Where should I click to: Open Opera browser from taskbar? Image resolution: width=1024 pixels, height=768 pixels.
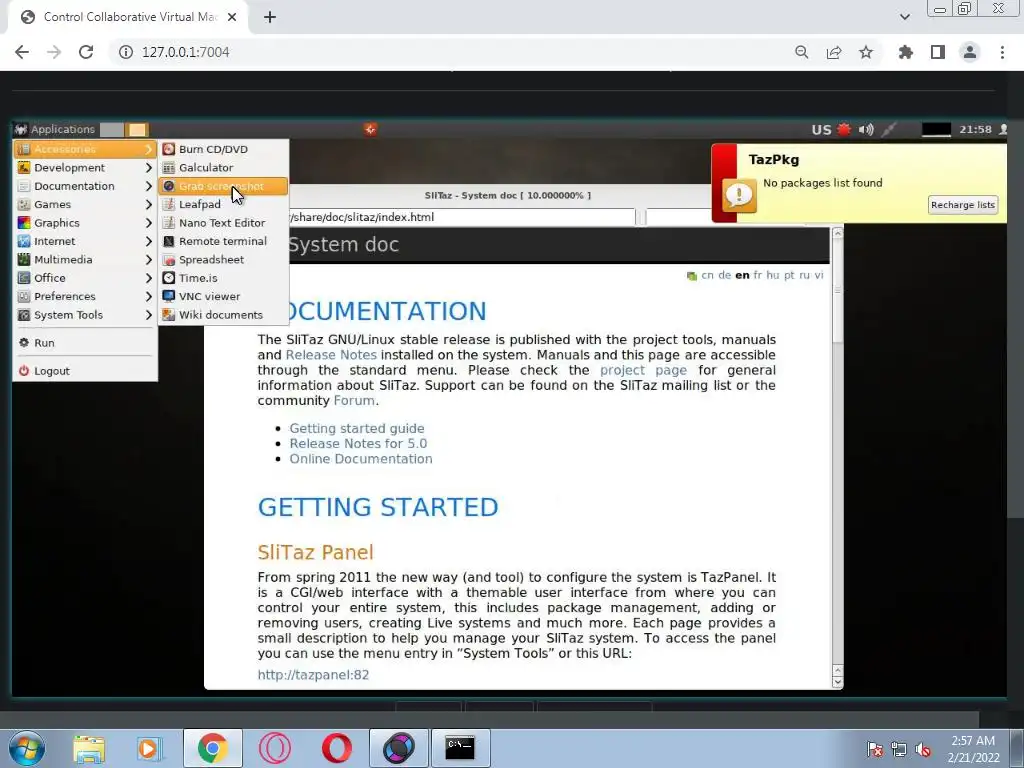(337, 748)
